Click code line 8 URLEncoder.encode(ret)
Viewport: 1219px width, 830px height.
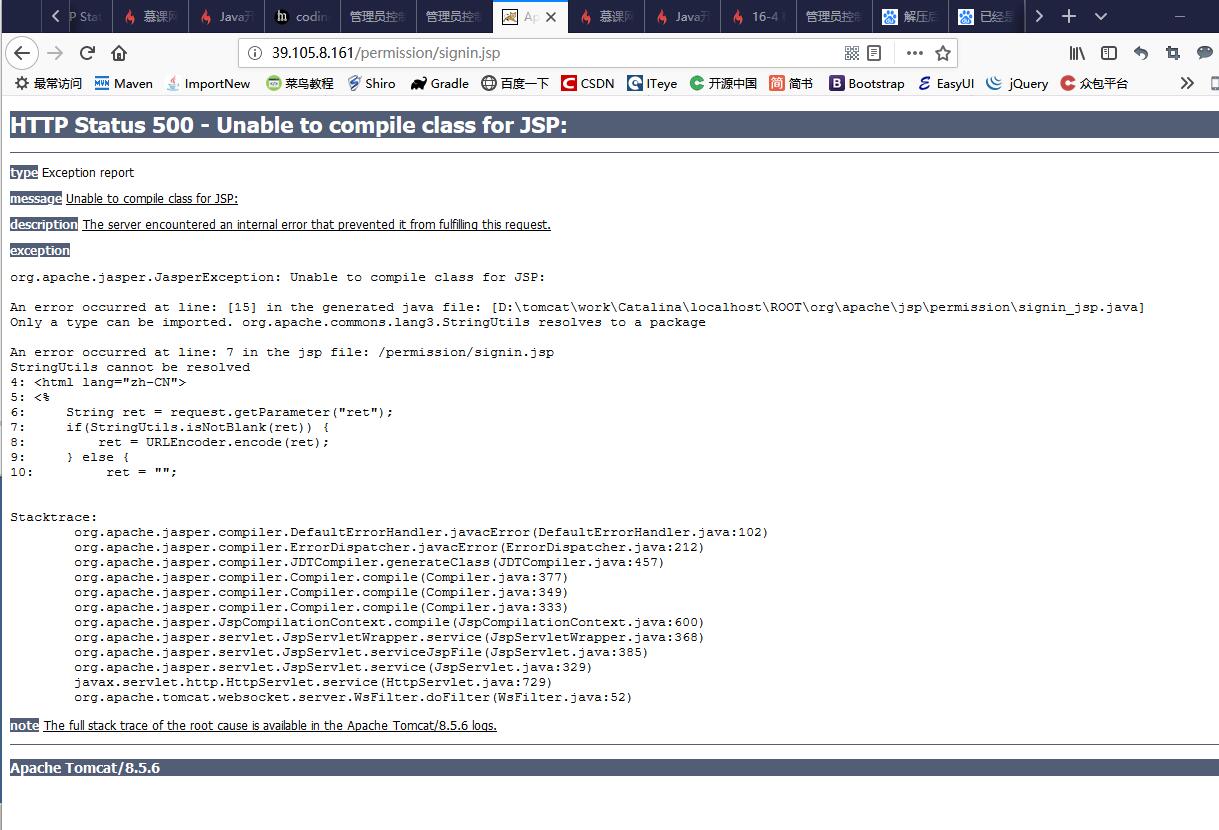169,442
